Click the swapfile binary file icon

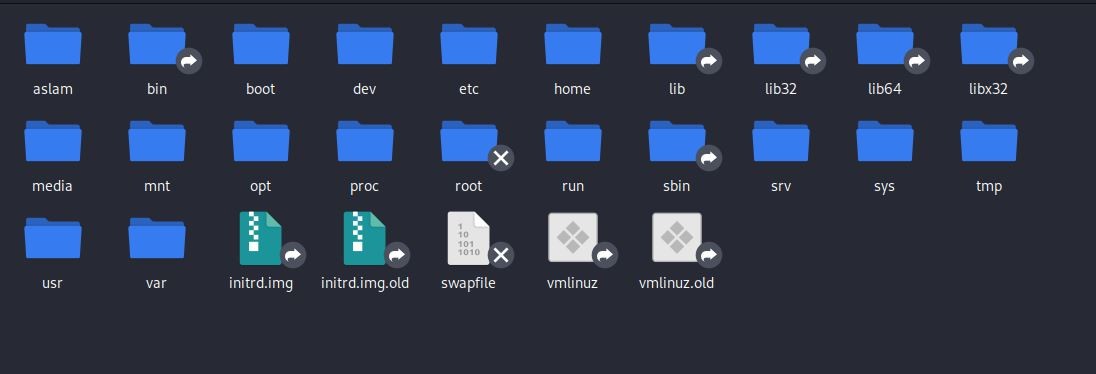tap(468, 238)
